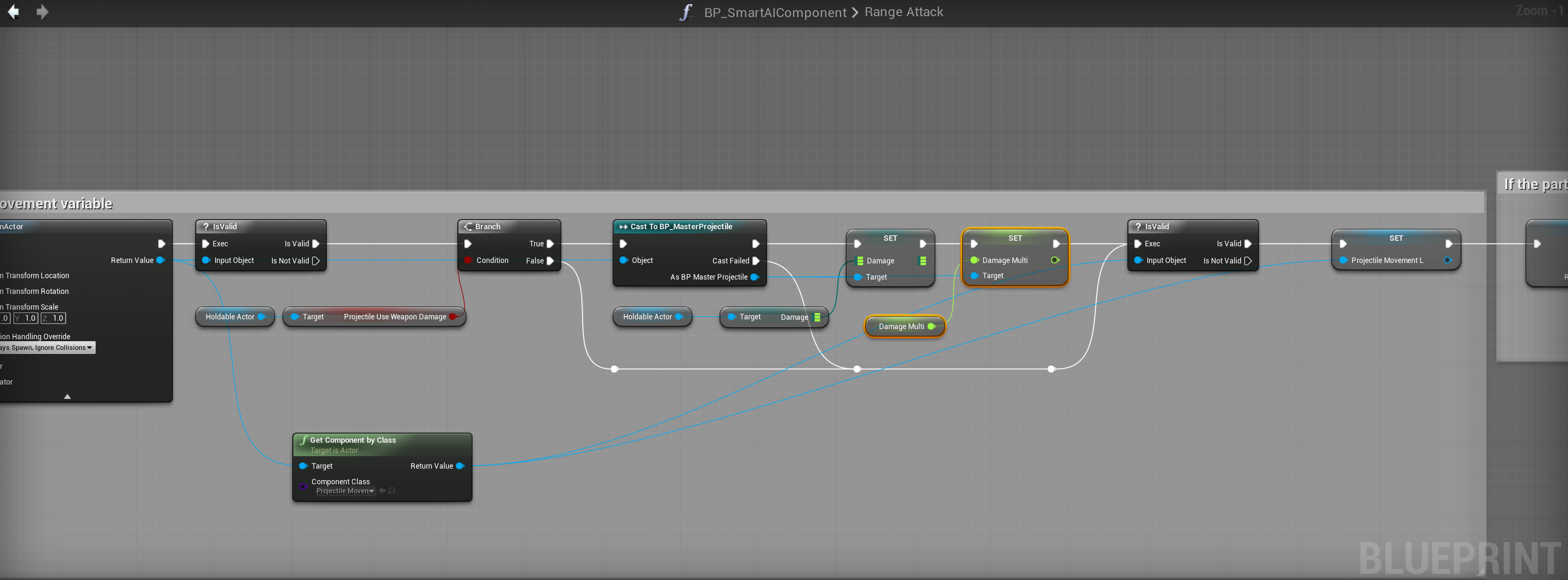Click the red Condition pin on Branch

467,261
